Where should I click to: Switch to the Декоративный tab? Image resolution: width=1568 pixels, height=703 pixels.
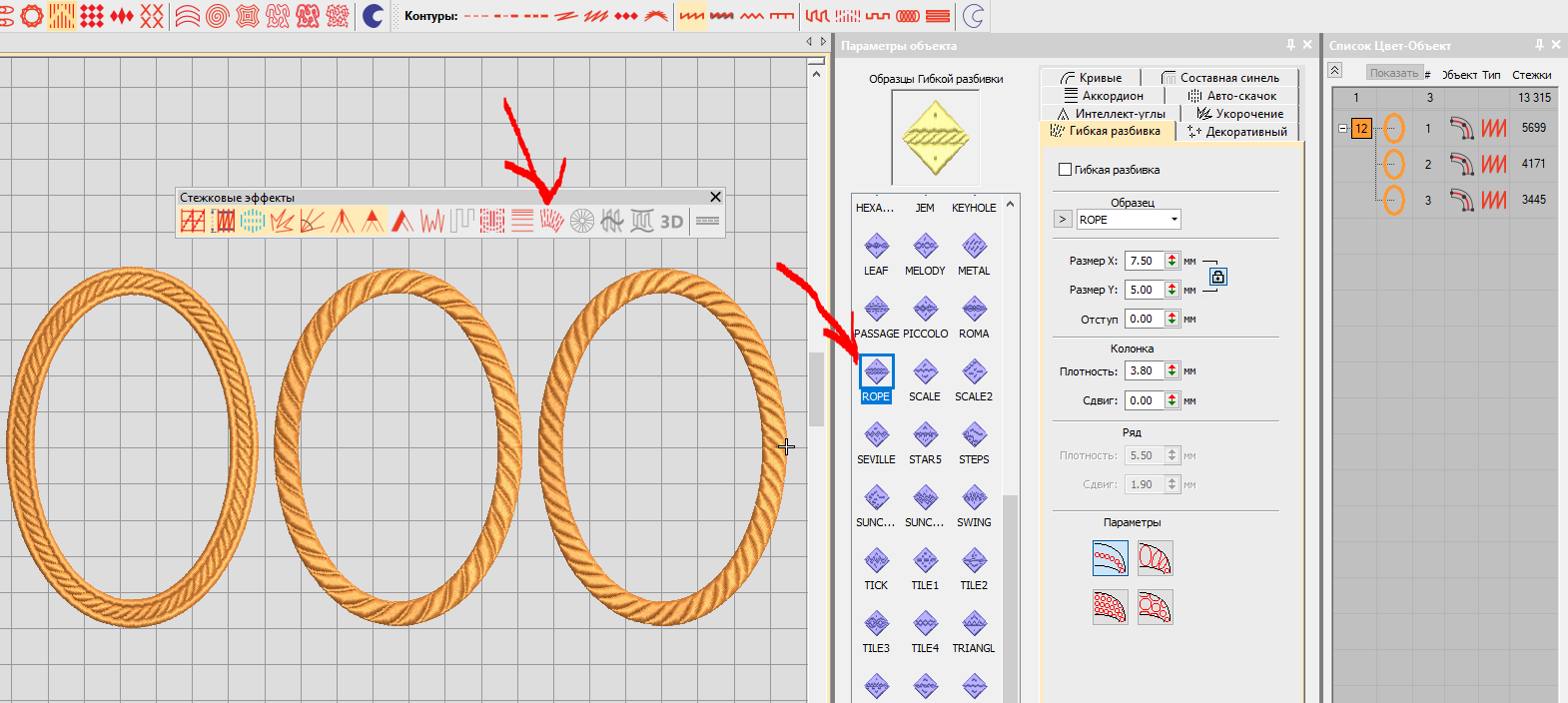pyautogui.click(x=1238, y=132)
